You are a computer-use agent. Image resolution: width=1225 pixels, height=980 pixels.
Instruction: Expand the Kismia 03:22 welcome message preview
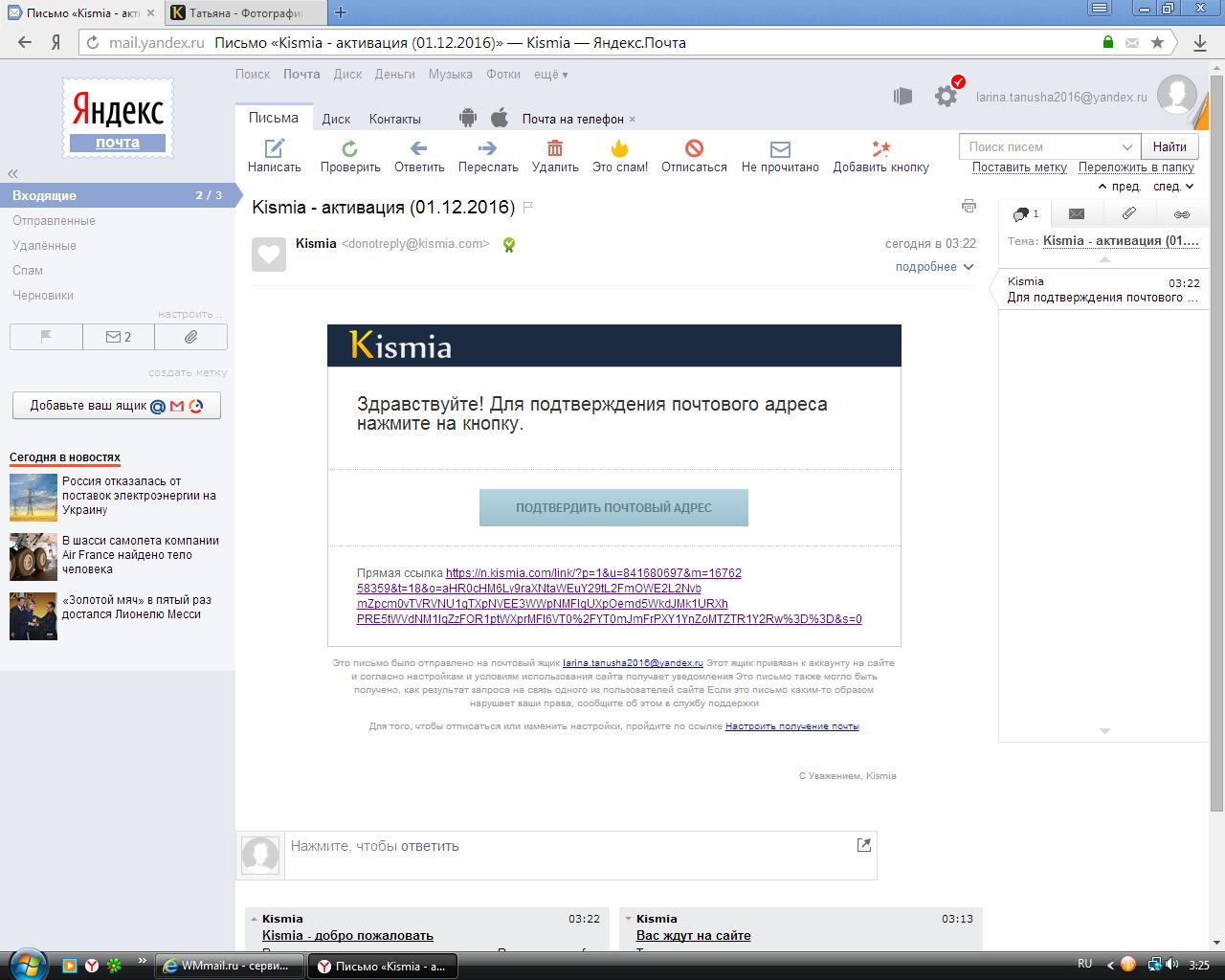click(254, 919)
